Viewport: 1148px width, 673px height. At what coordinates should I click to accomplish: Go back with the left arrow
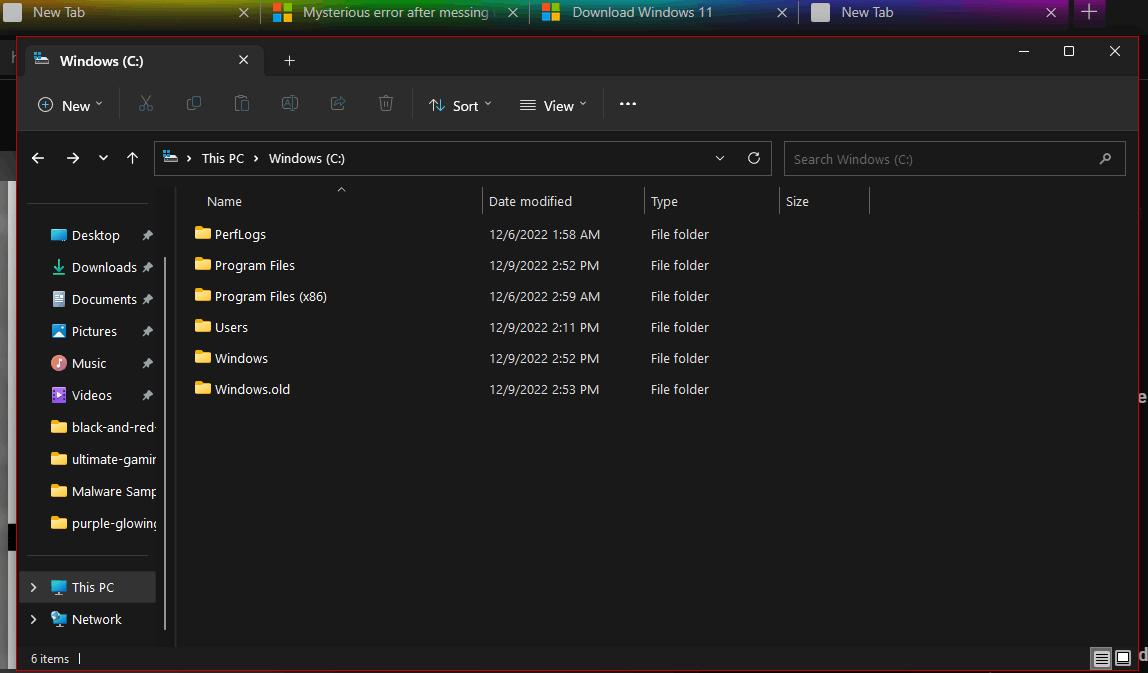(38, 158)
